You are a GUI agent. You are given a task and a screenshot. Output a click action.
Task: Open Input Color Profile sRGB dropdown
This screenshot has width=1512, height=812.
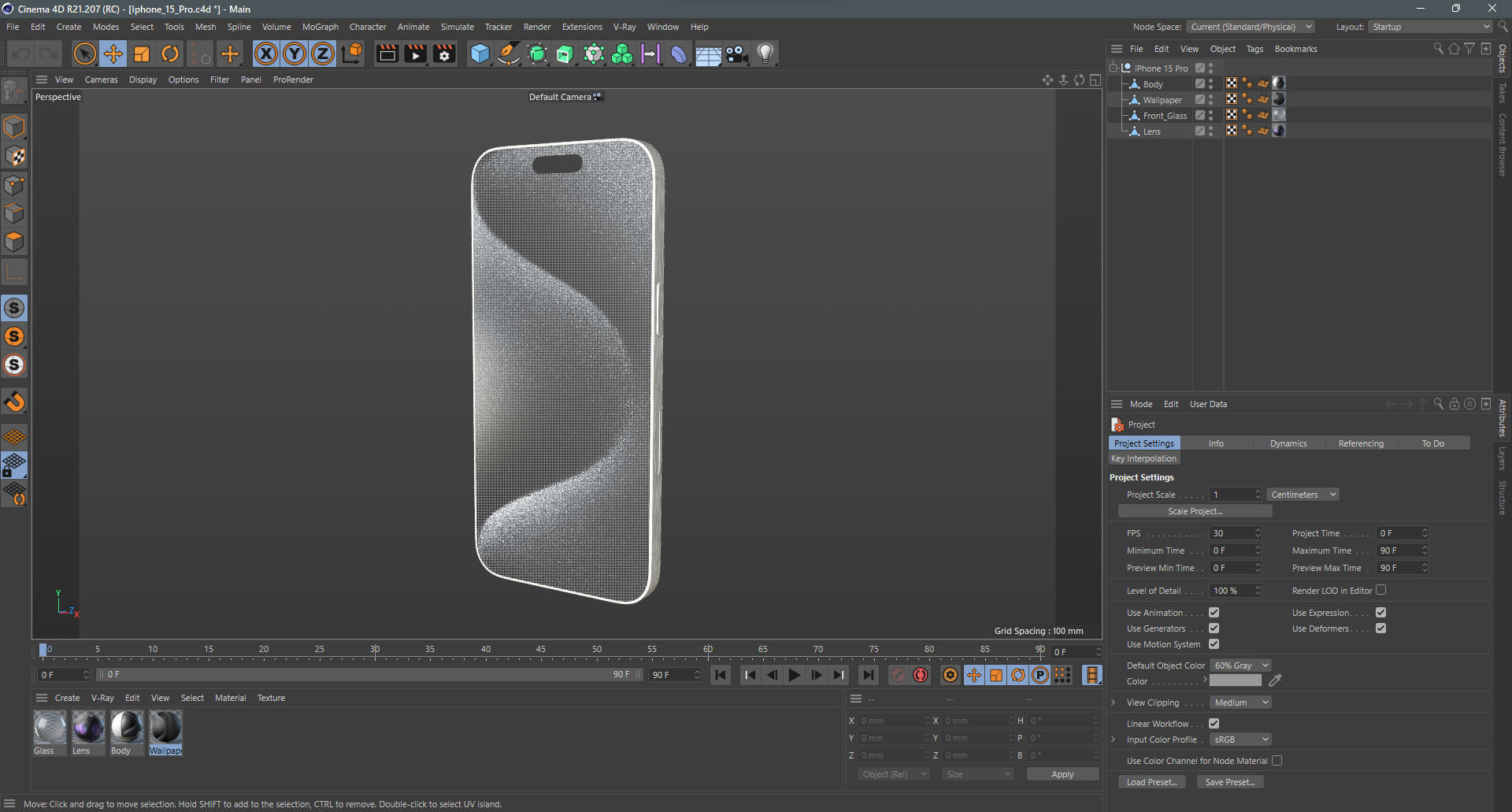[1240, 740]
